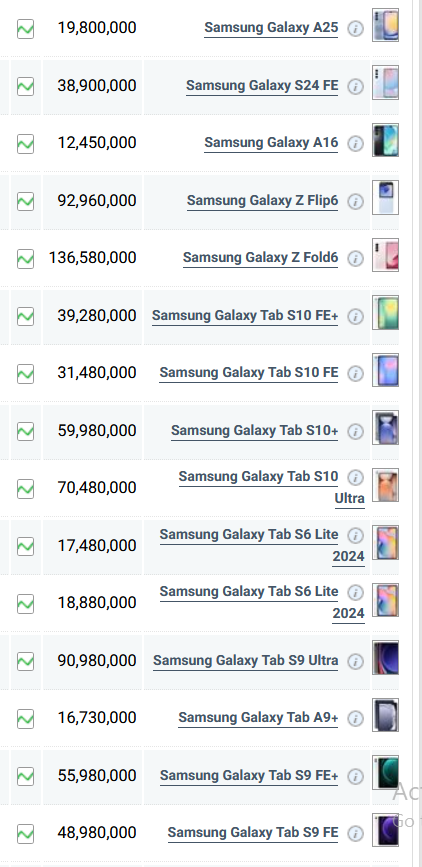Open price chart icon for Tab S9 Ultra
Viewport: 422px width, 867px height.
point(25,661)
